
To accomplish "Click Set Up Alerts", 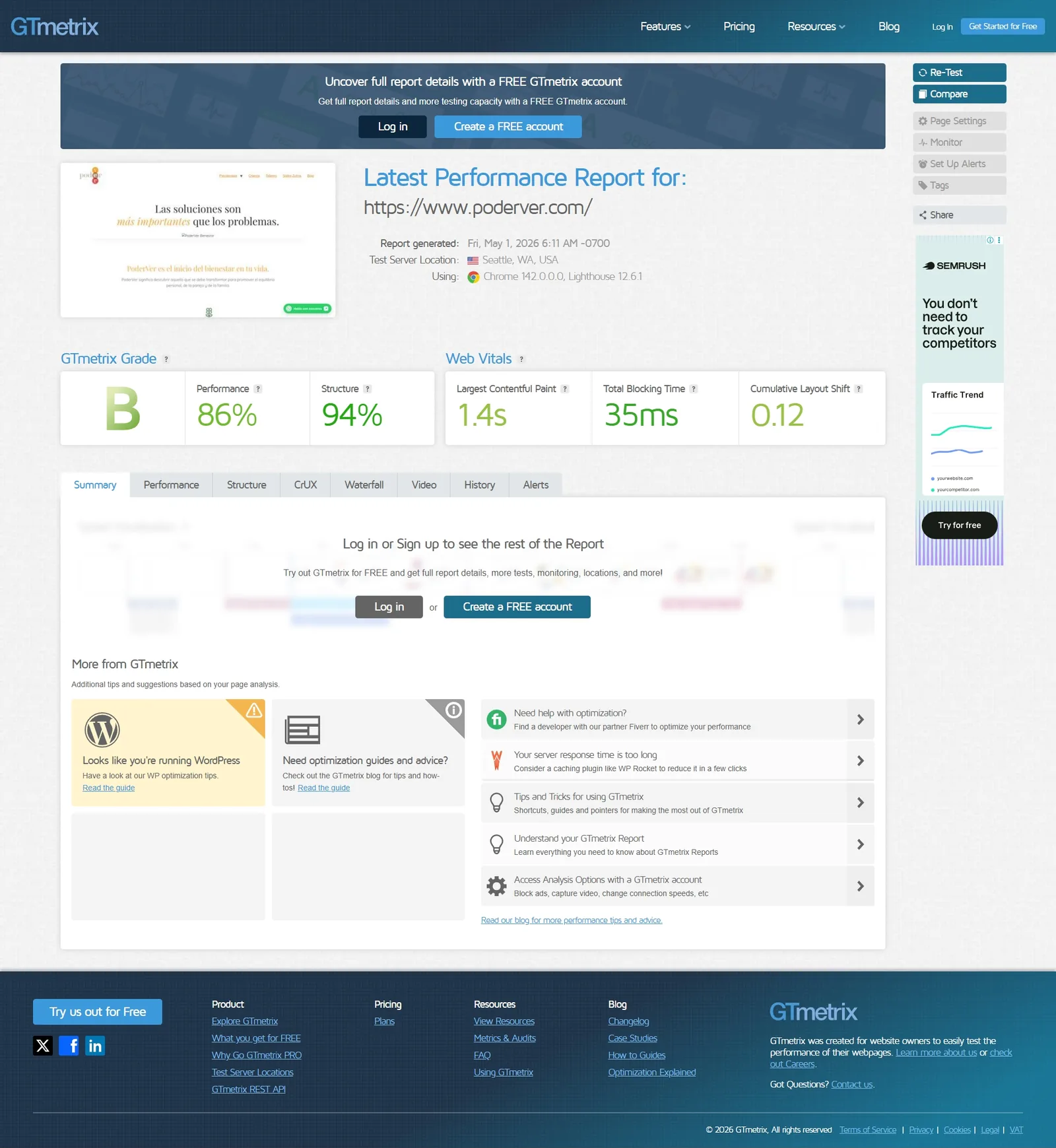I will pyautogui.click(x=960, y=164).
